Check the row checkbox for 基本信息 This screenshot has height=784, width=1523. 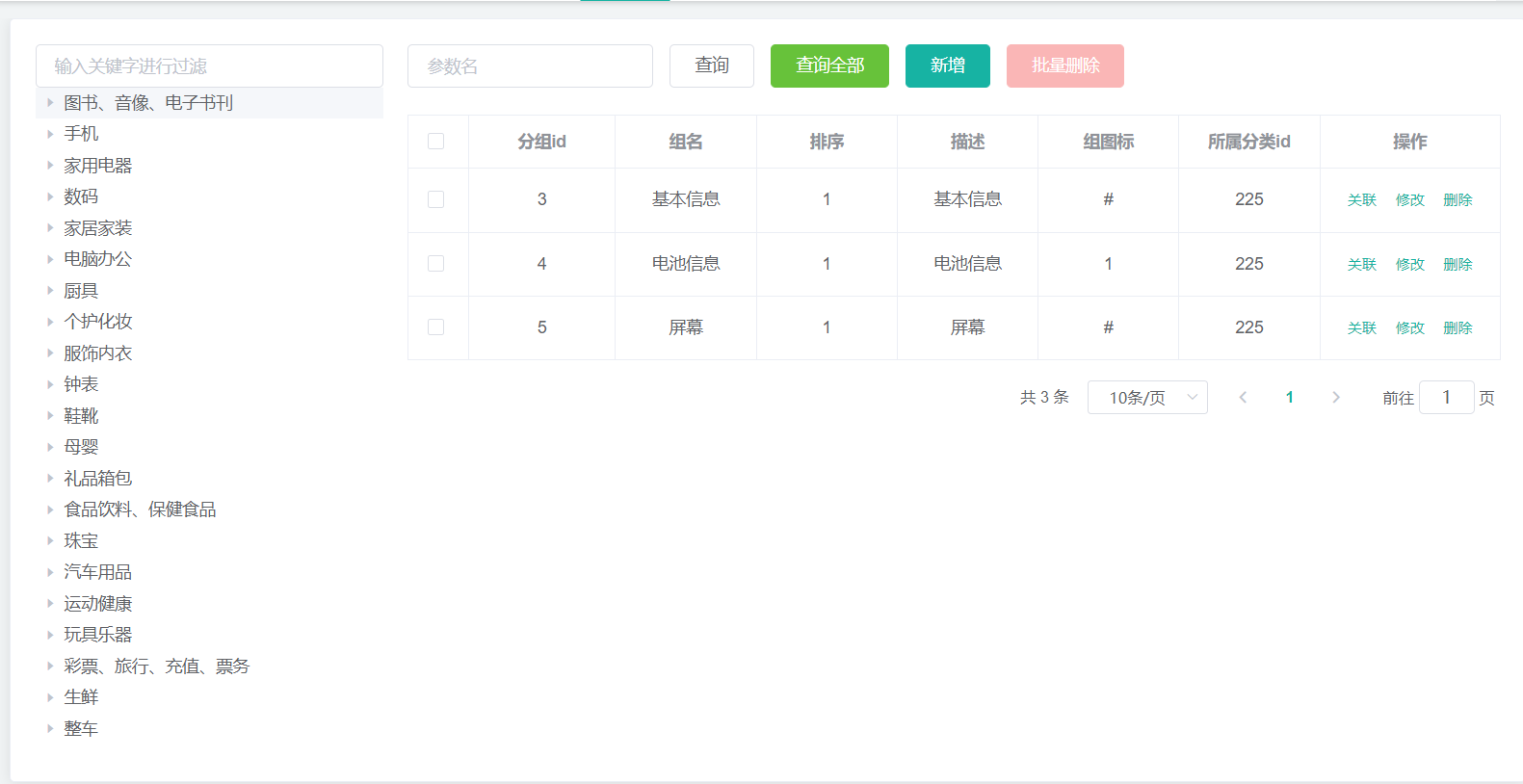435,199
